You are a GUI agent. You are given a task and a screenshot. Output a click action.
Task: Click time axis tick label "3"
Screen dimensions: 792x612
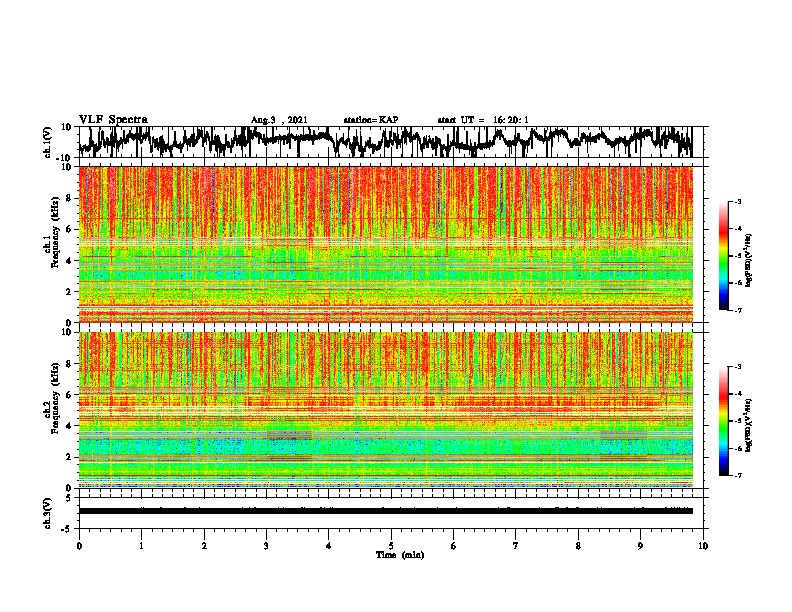[266, 546]
